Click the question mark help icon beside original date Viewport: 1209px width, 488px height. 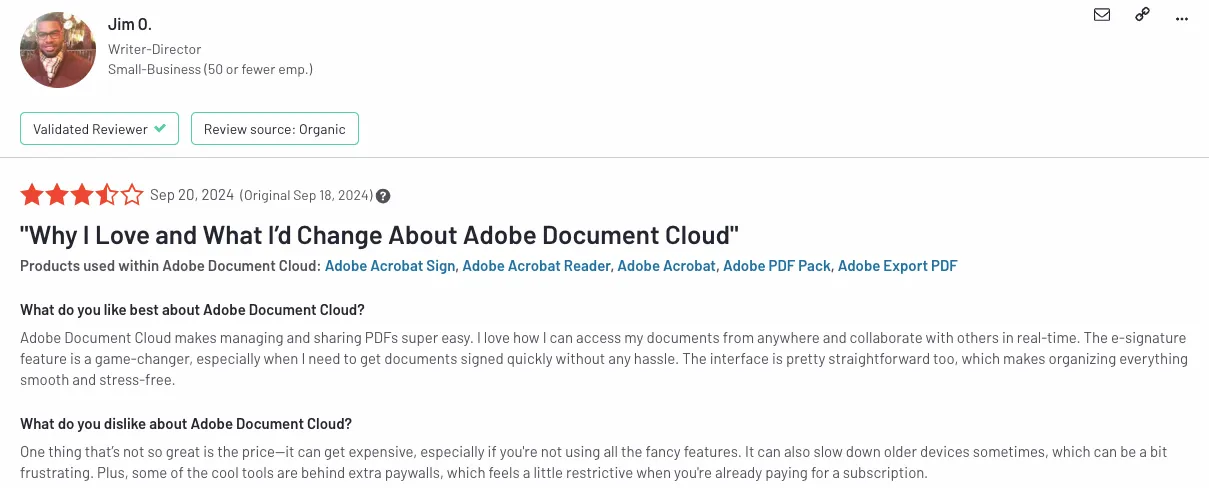[383, 196]
